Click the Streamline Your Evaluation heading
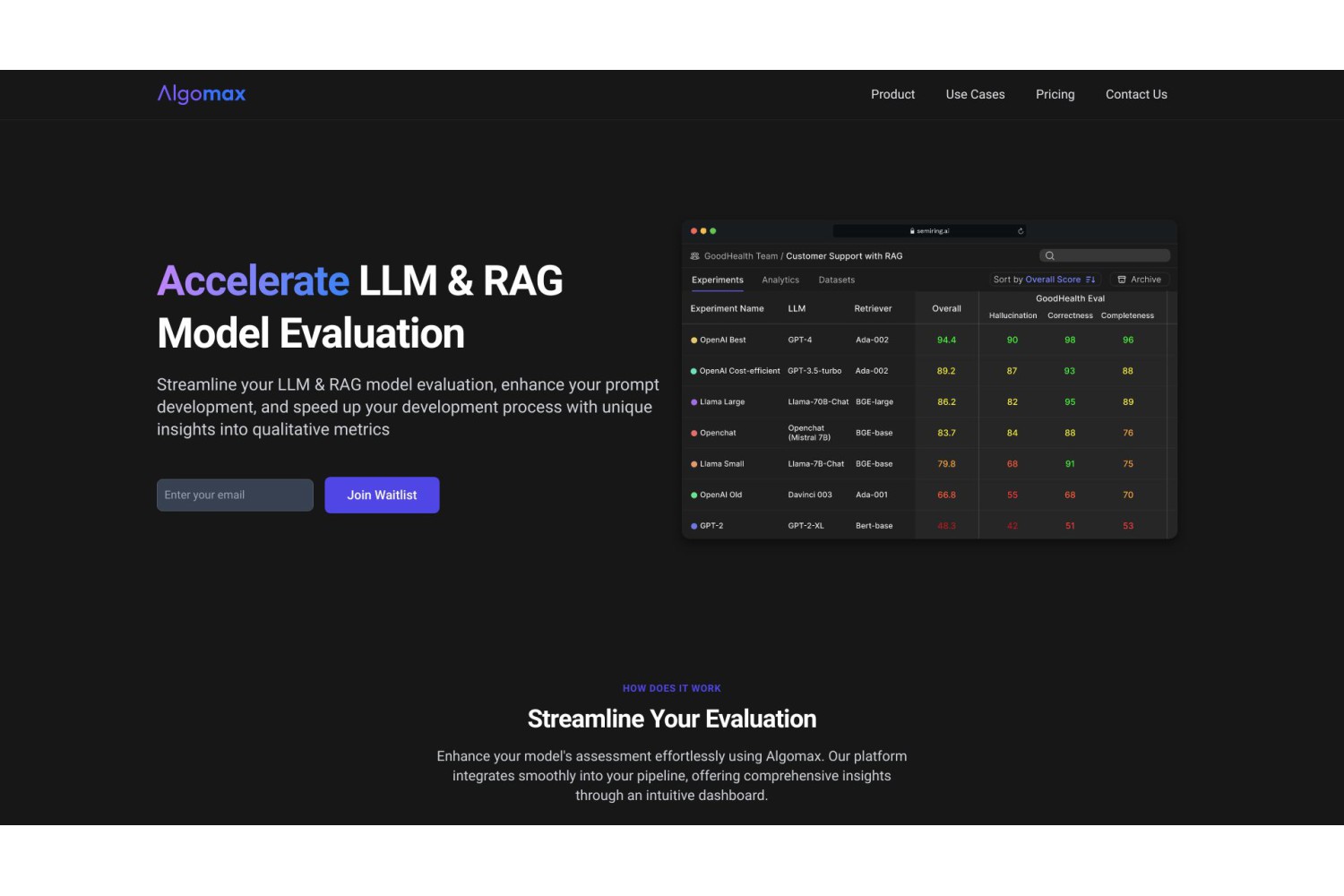This screenshot has width=1344, height=896. coord(672,719)
